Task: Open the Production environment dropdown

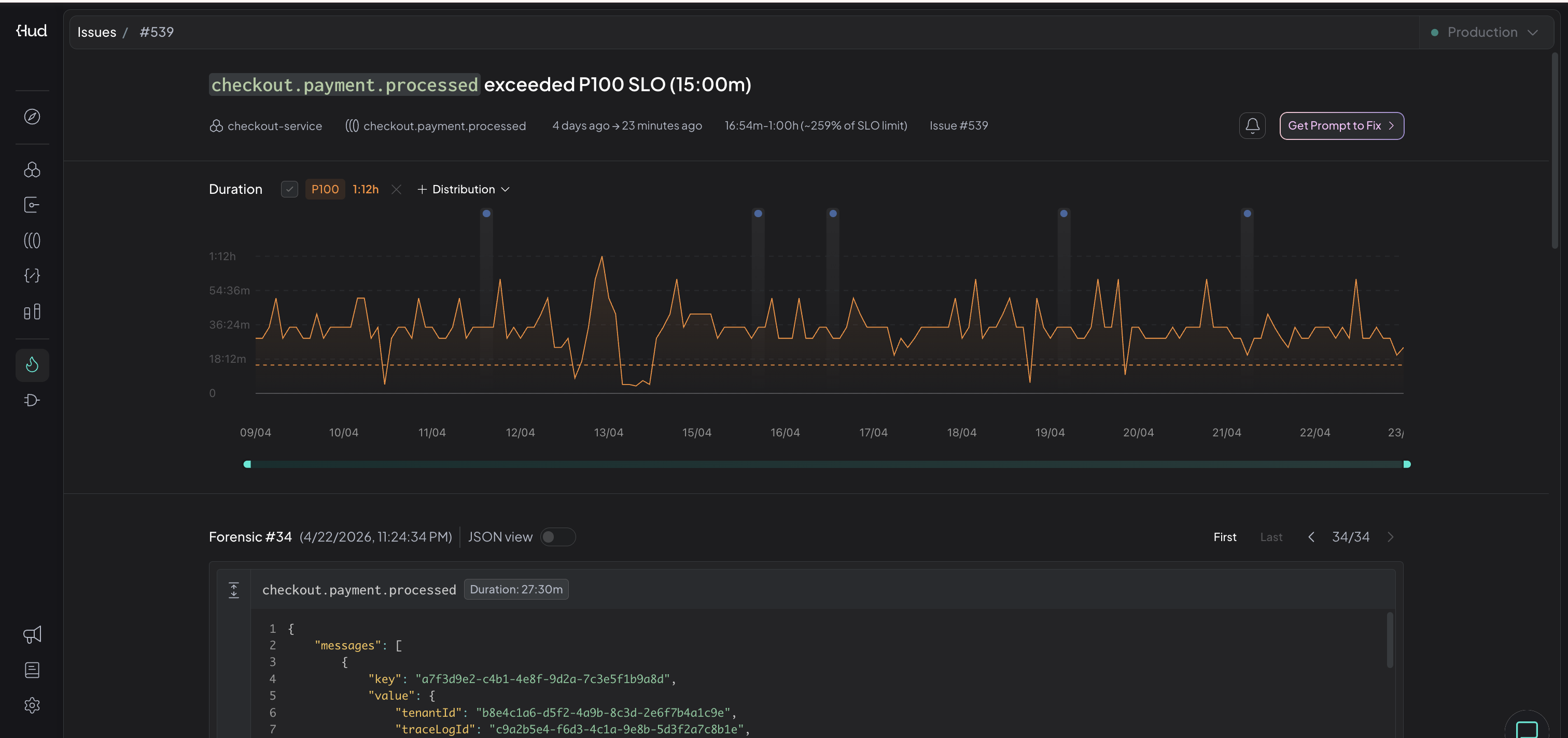Action: 1486,32
